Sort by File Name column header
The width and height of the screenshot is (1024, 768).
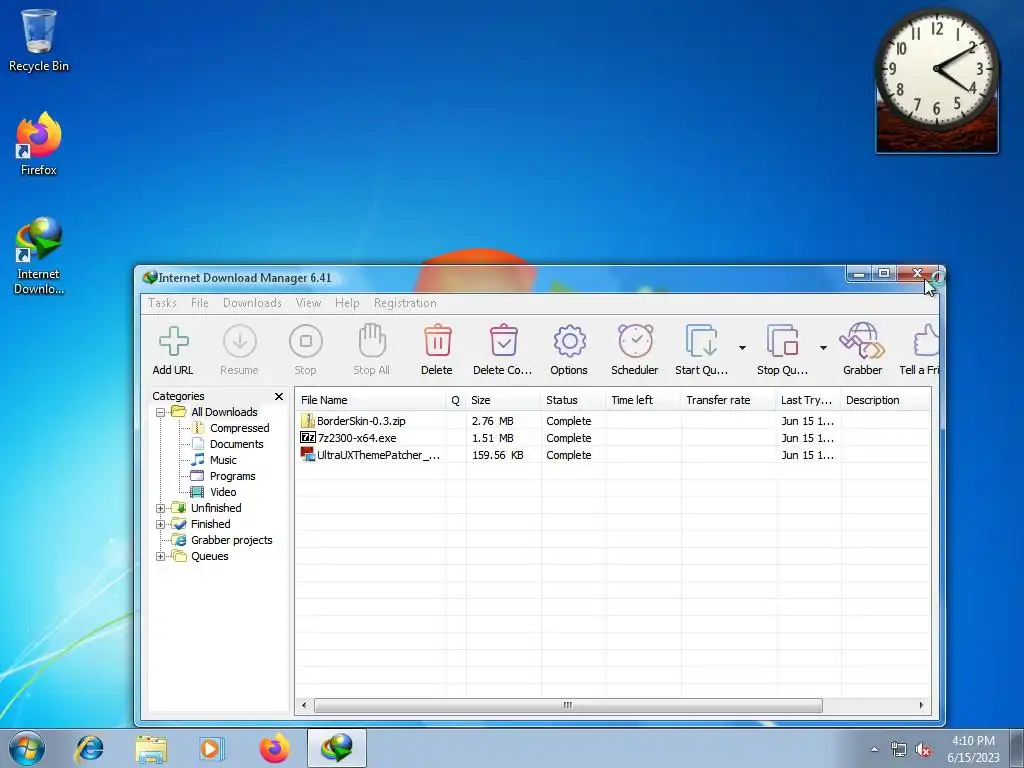click(370, 400)
